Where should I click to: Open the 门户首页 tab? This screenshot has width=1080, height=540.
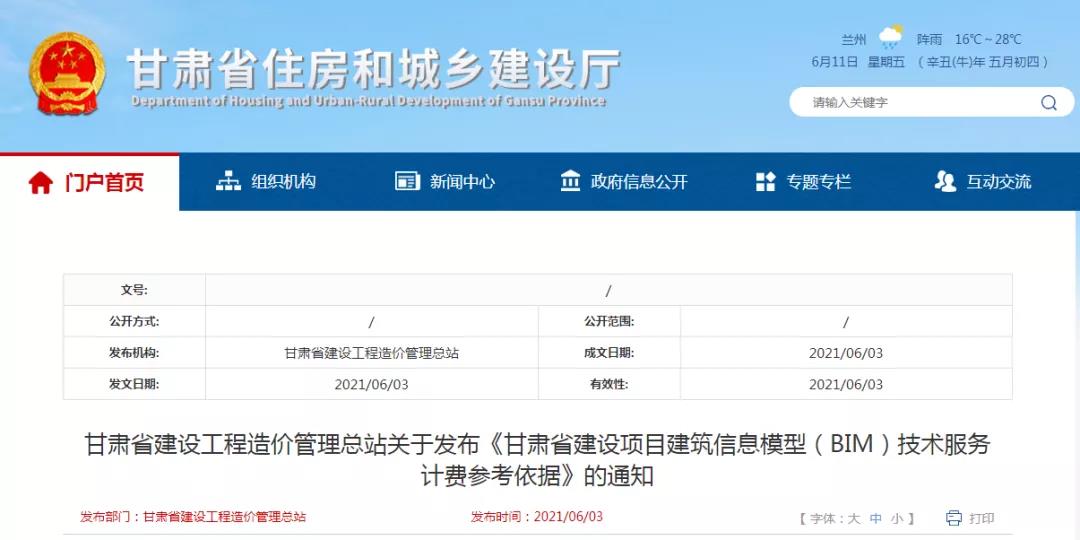tap(90, 183)
